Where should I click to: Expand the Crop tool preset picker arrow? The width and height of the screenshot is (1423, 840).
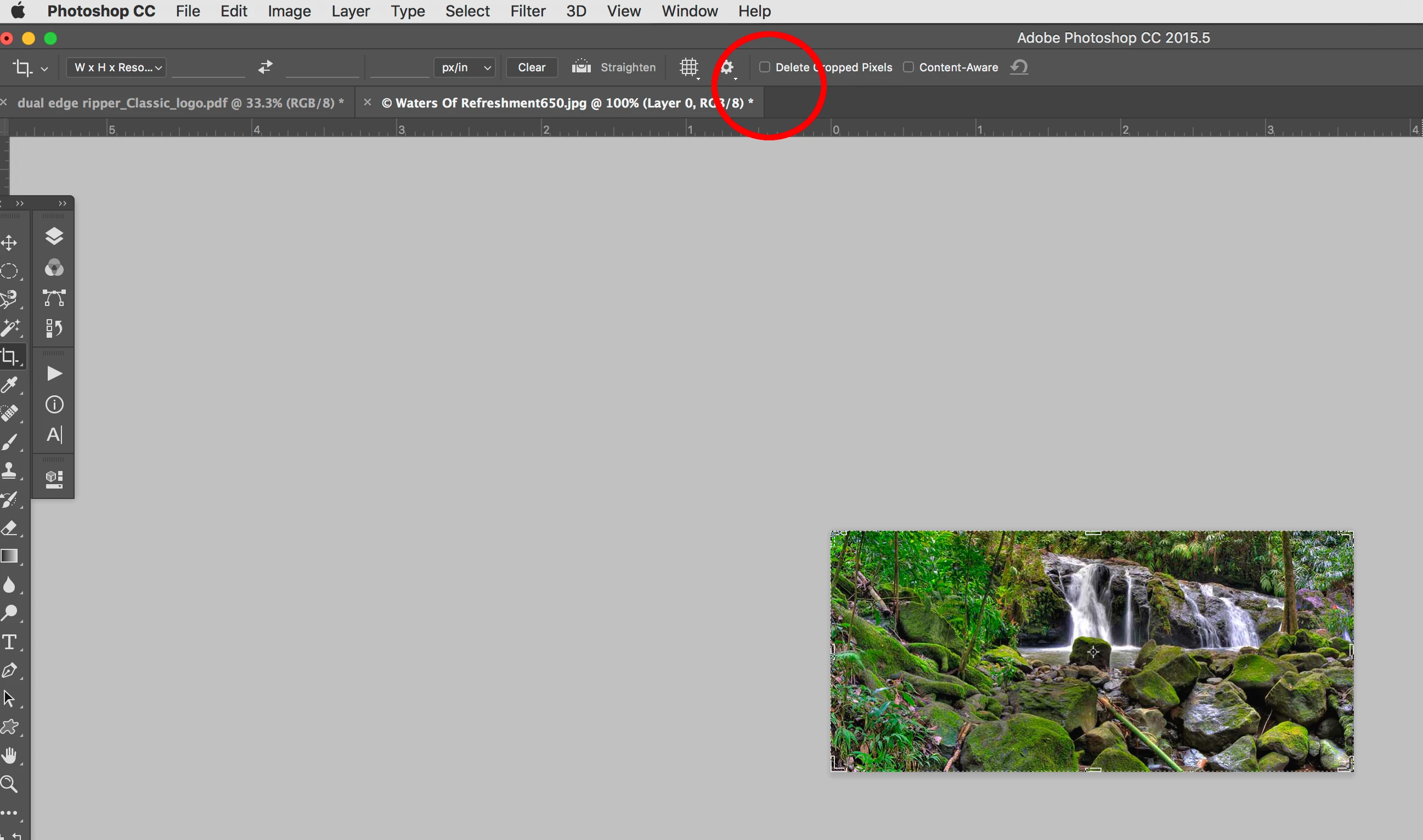pos(44,69)
